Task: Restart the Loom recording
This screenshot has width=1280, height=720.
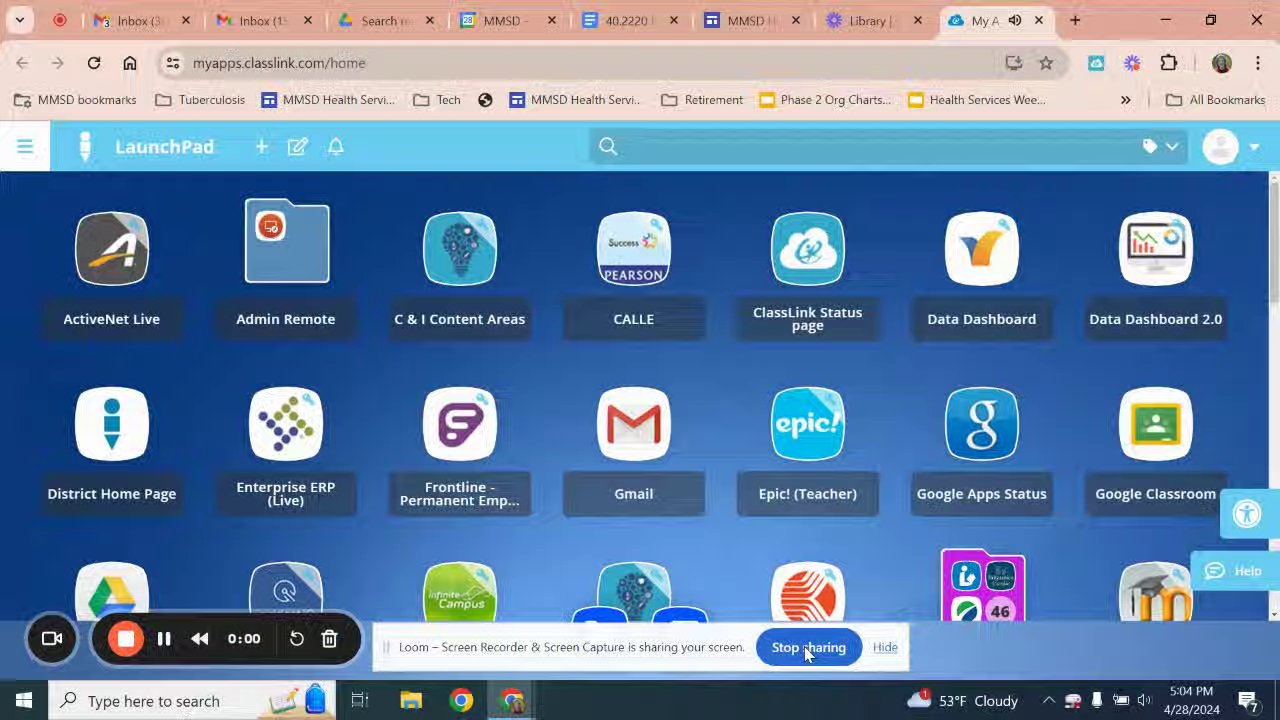Action: [x=297, y=639]
